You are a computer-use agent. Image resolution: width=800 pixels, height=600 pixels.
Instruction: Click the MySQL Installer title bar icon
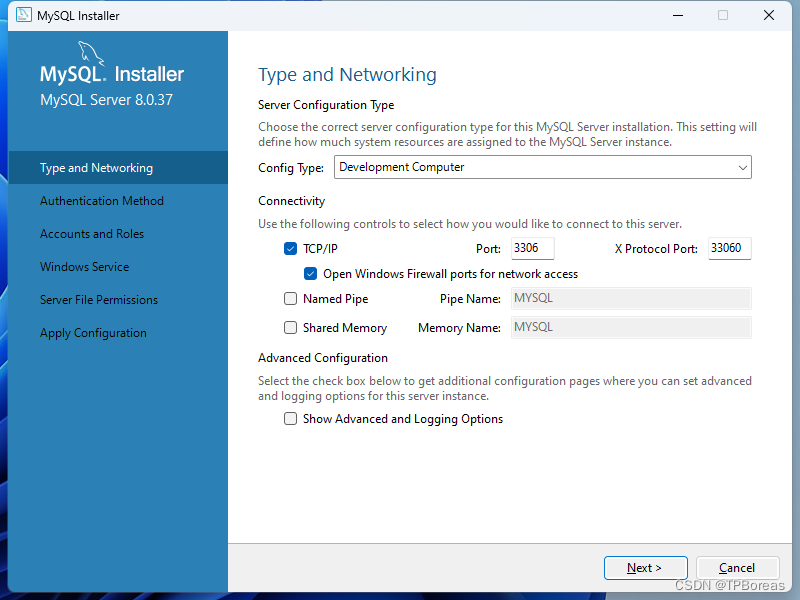click(x=23, y=15)
